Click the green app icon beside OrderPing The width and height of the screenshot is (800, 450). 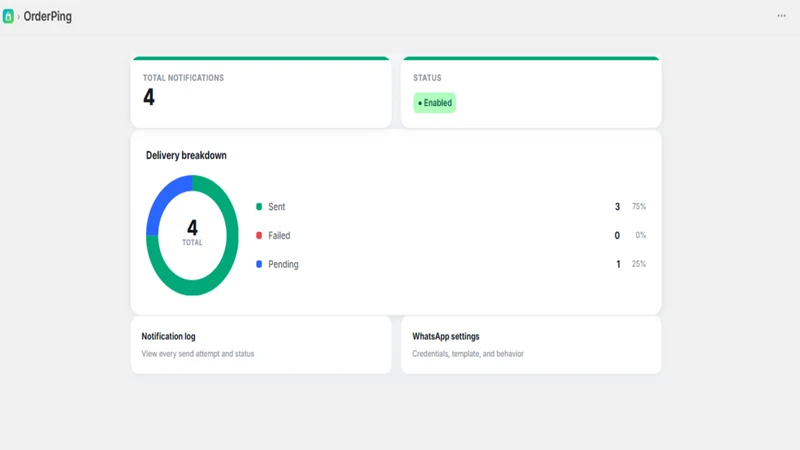click(8, 16)
